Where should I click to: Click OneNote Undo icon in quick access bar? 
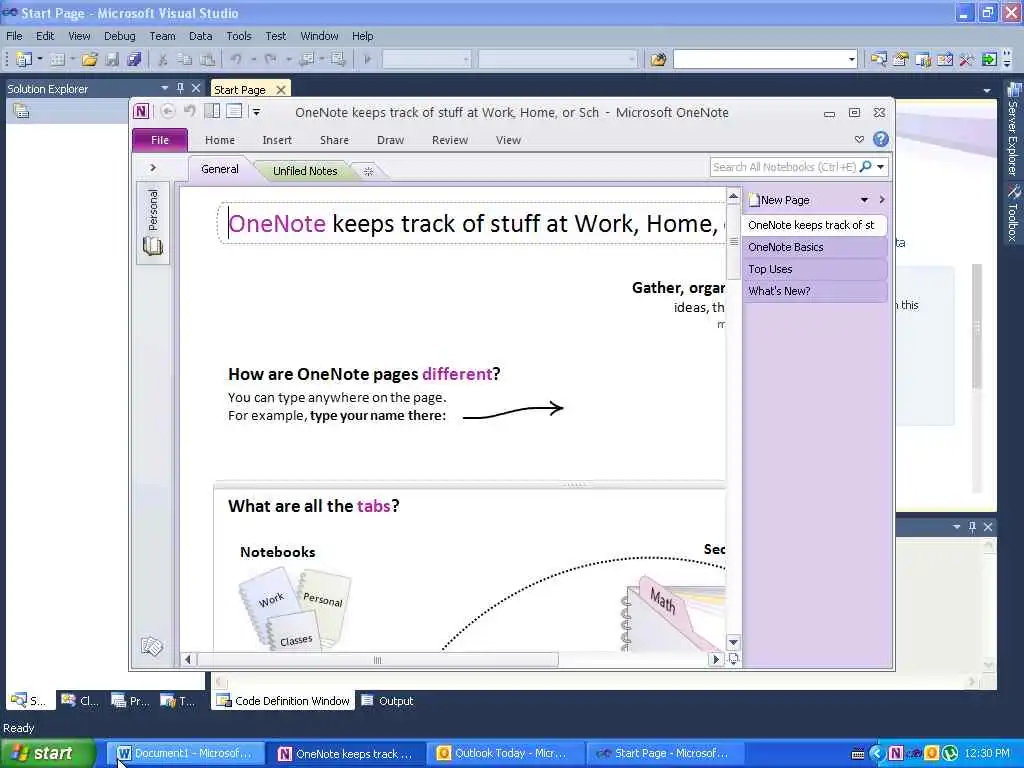[x=189, y=111]
